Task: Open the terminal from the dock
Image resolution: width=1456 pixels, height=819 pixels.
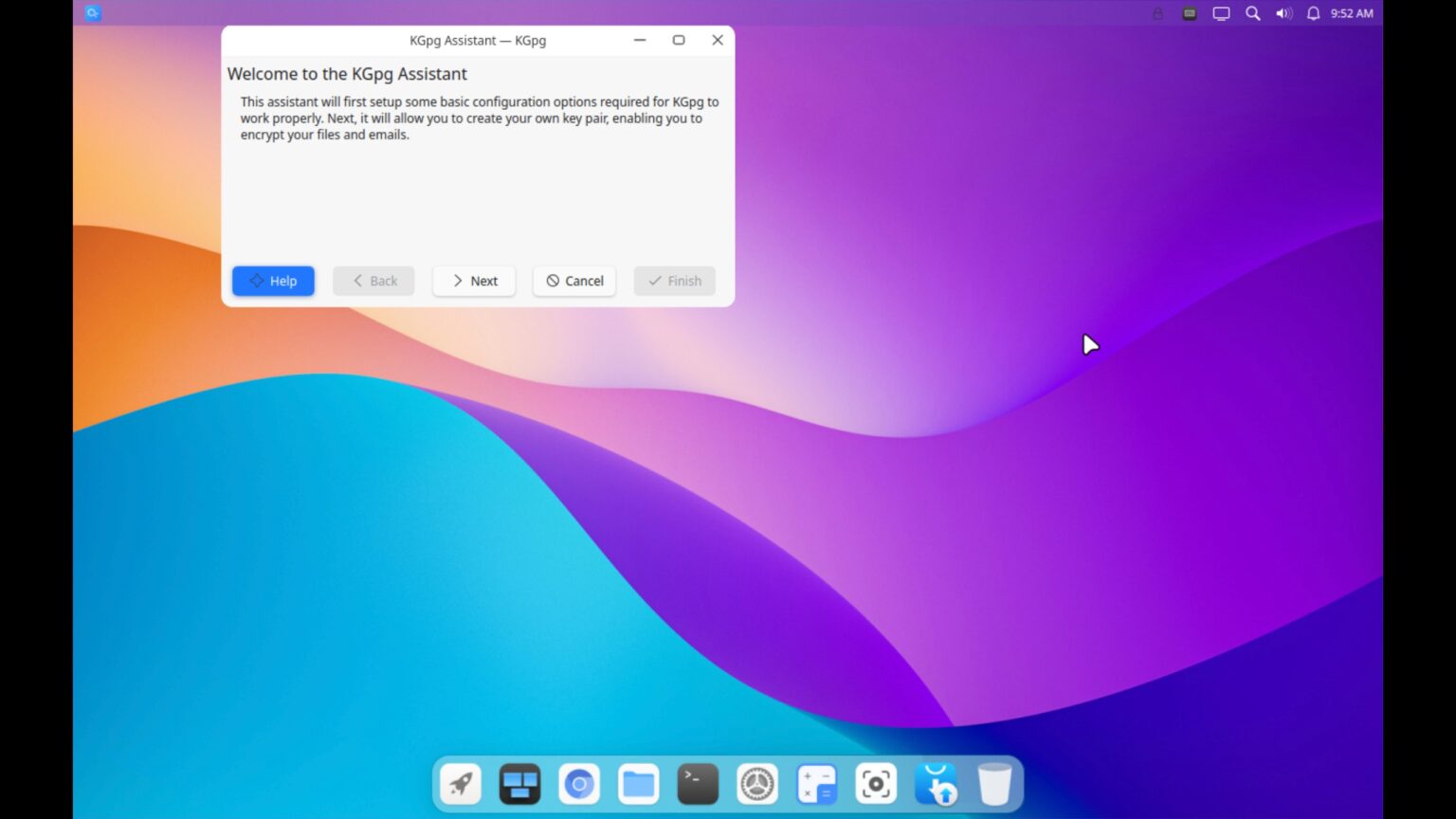Action: tap(698, 783)
